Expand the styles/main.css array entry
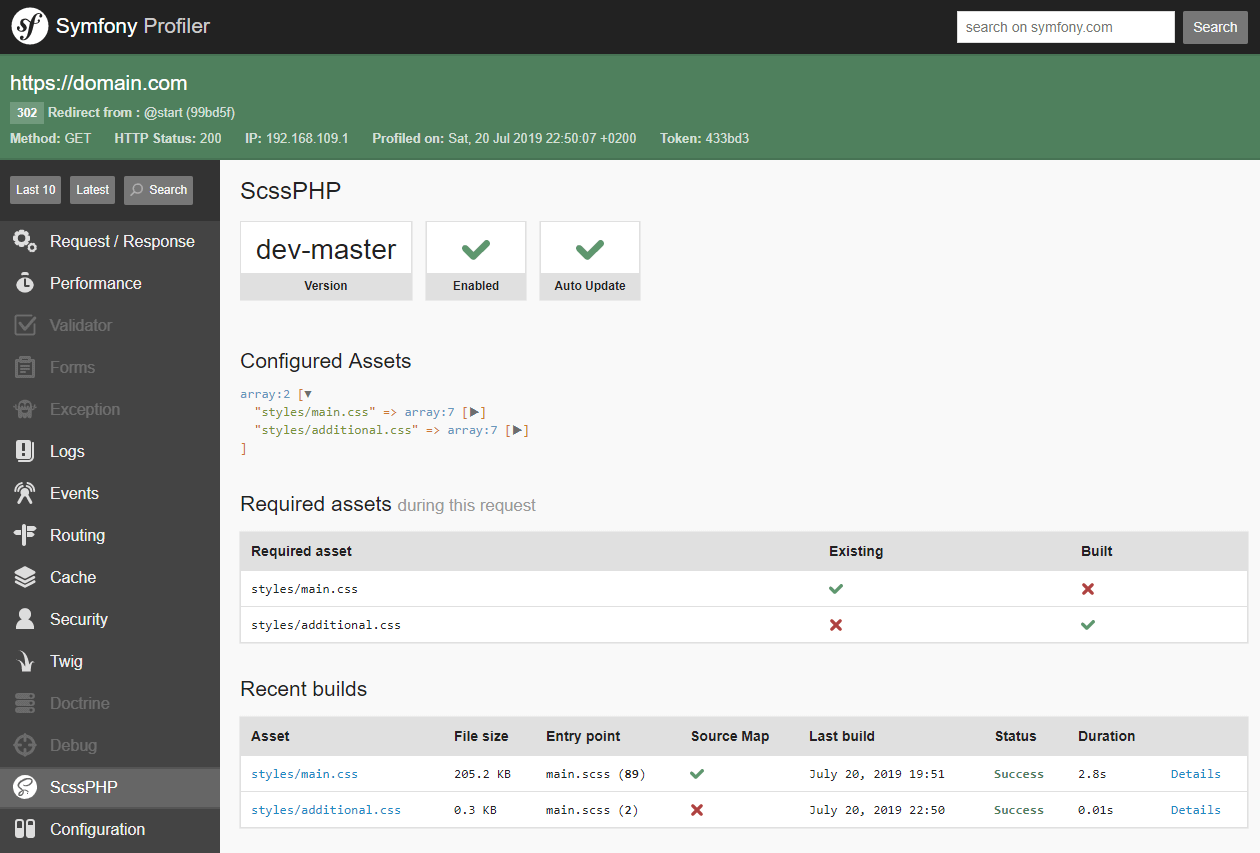 475,412
